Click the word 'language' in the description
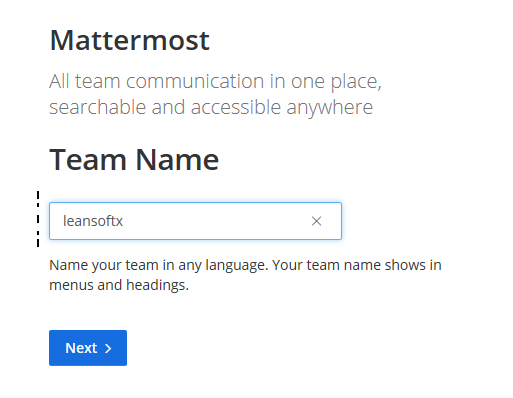 click(x=237, y=266)
